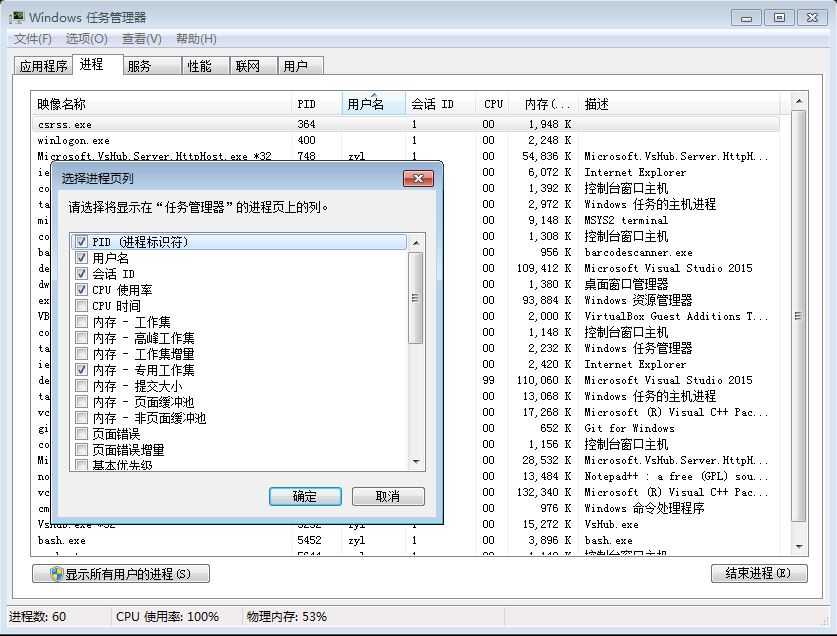Uncheck the PID (进程标识符) checkbox
Image resolution: width=837 pixels, height=636 pixels.
coord(82,242)
